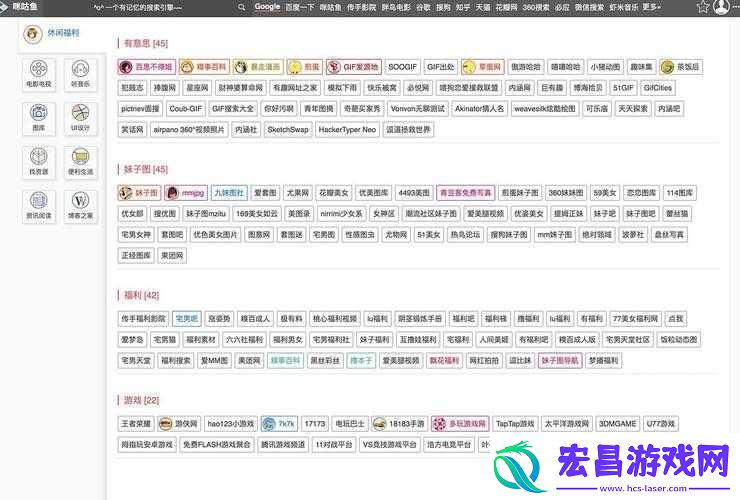Click the magnifier search icon
740x500 pixels.
241,7
